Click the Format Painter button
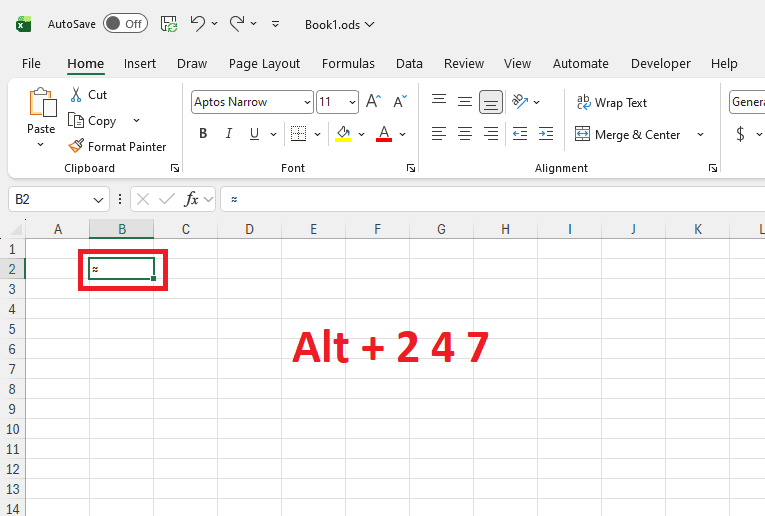 (x=117, y=146)
